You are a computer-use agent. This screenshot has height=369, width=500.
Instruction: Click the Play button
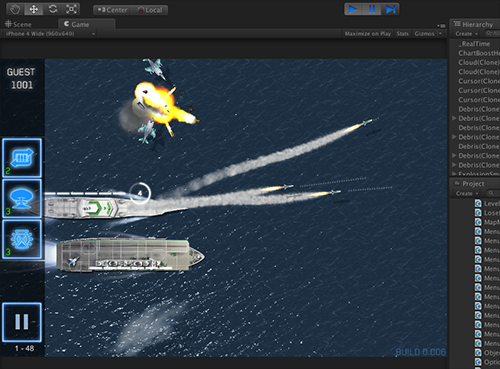click(x=353, y=9)
